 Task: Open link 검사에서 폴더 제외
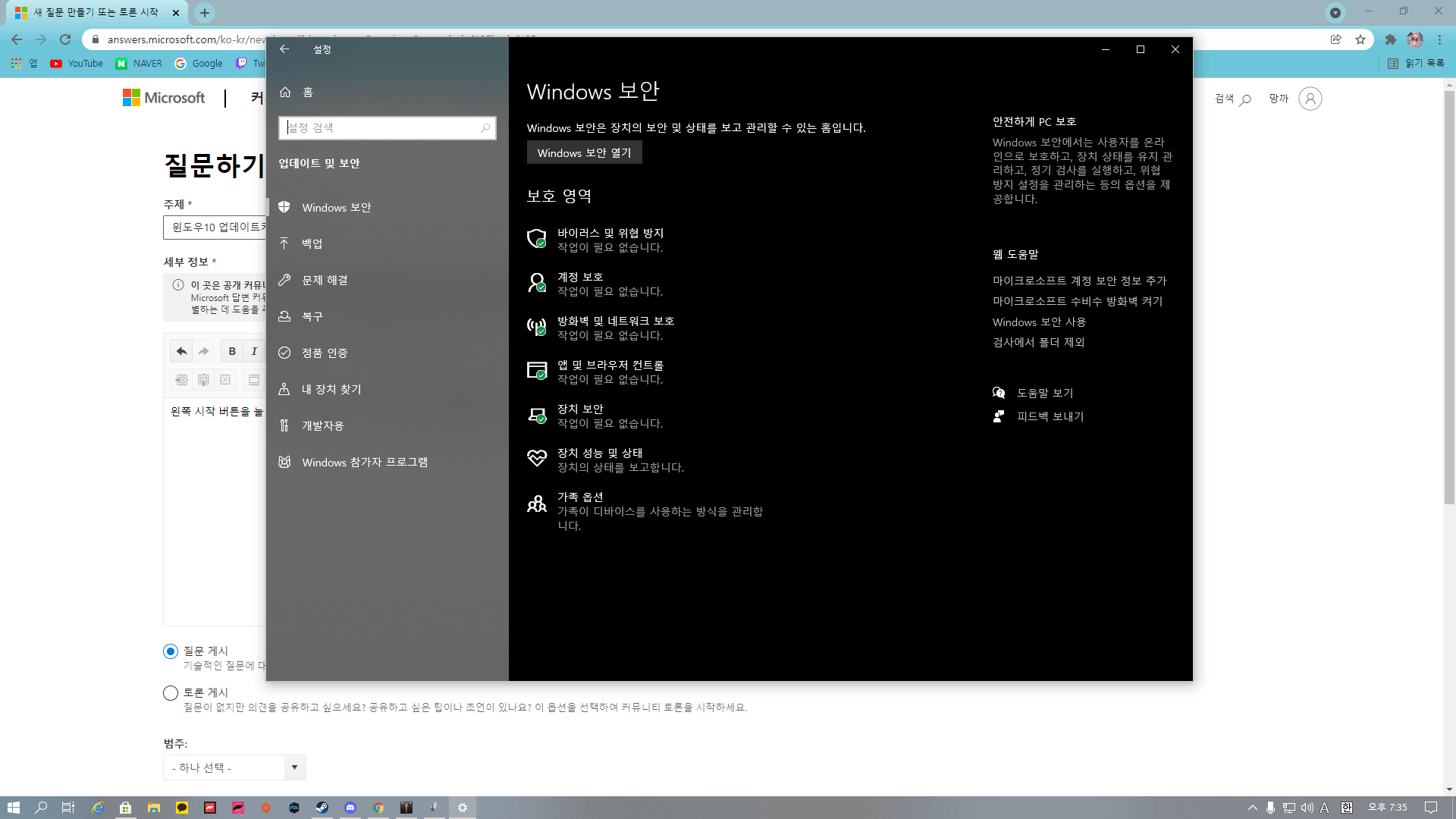pyautogui.click(x=1038, y=342)
